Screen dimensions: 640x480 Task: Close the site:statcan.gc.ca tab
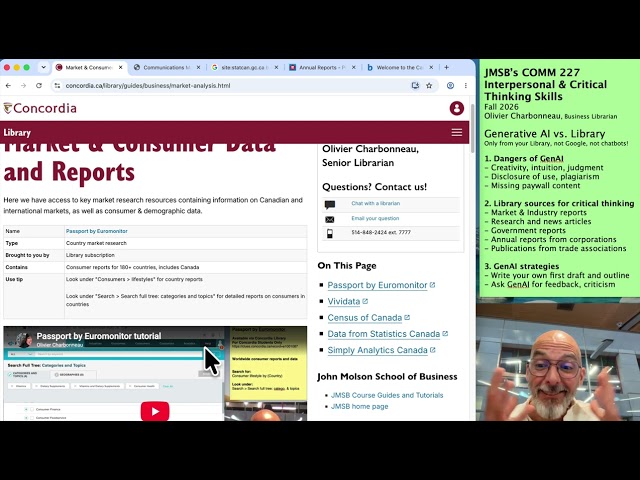276,67
